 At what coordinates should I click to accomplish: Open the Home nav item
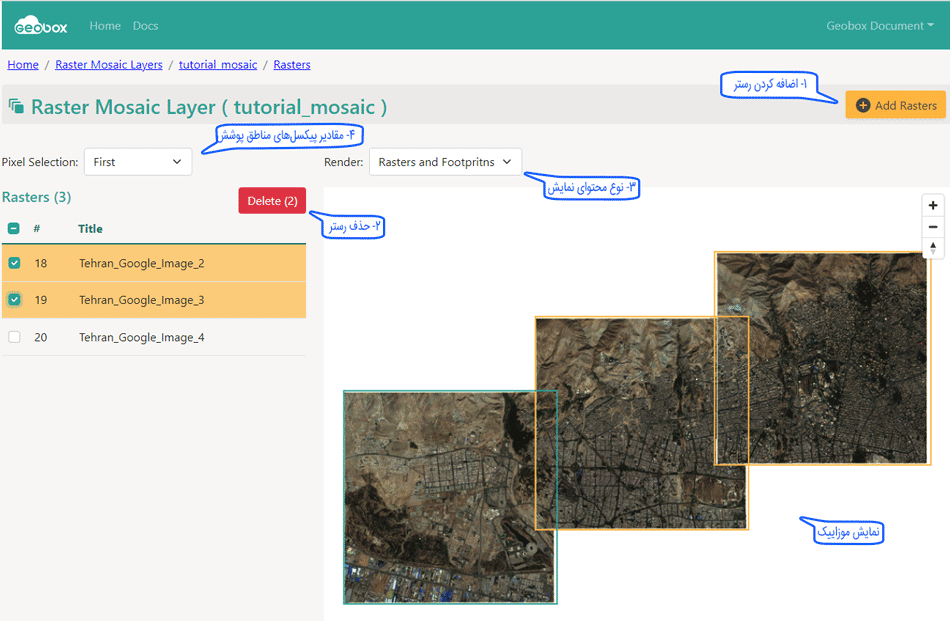pyautogui.click(x=105, y=26)
